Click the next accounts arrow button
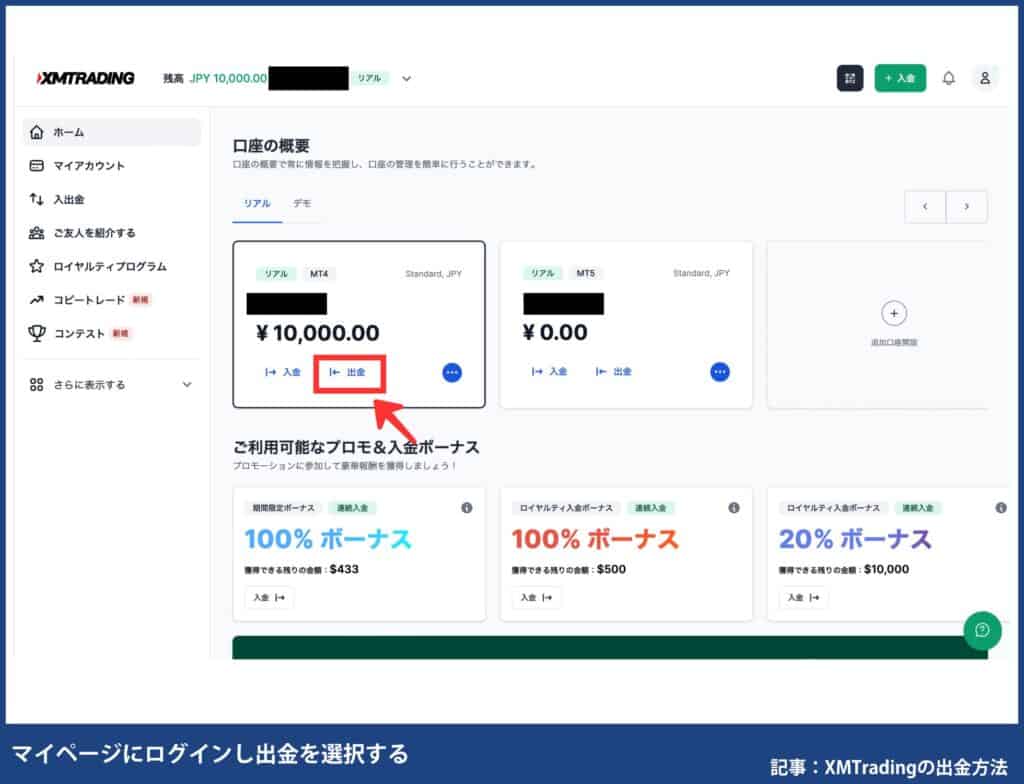The width and height of the screenshot is (1024, 784). point(967,206)
